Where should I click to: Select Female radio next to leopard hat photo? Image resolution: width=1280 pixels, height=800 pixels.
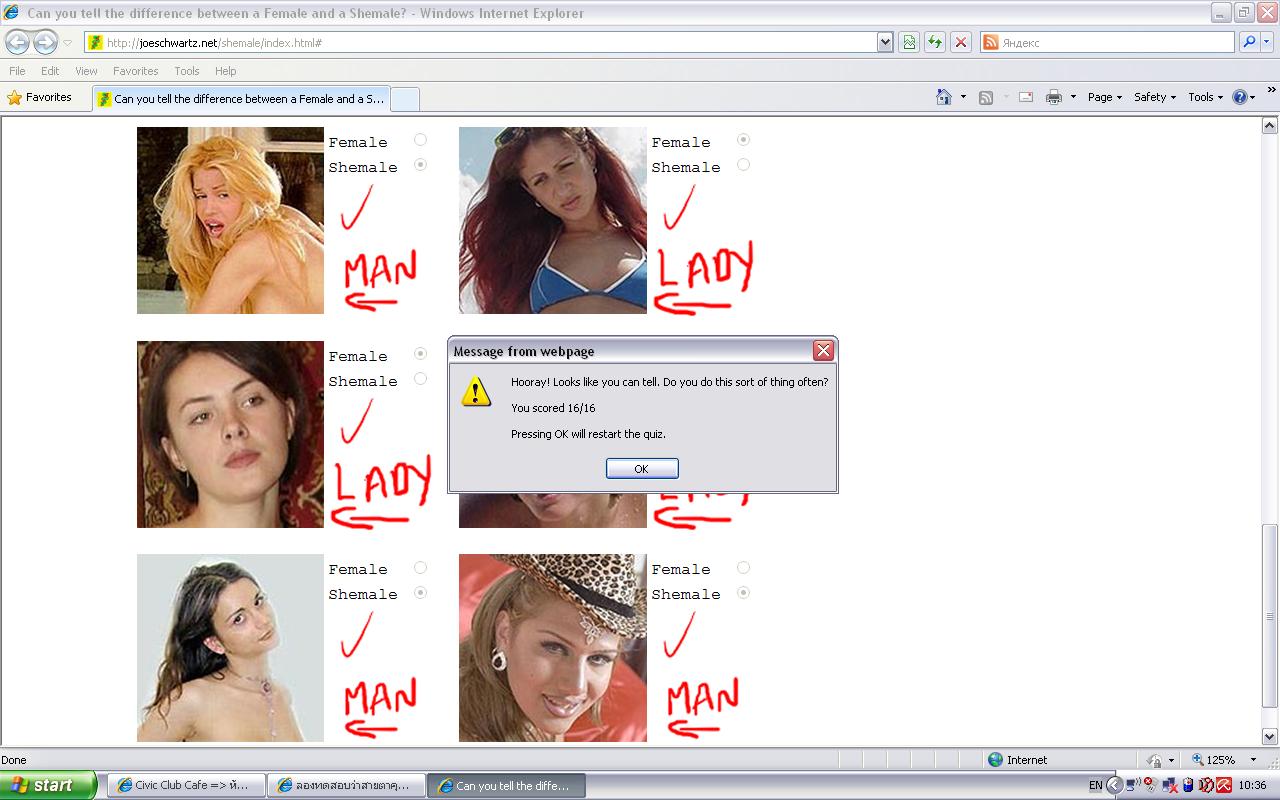(x=743, y=567)
